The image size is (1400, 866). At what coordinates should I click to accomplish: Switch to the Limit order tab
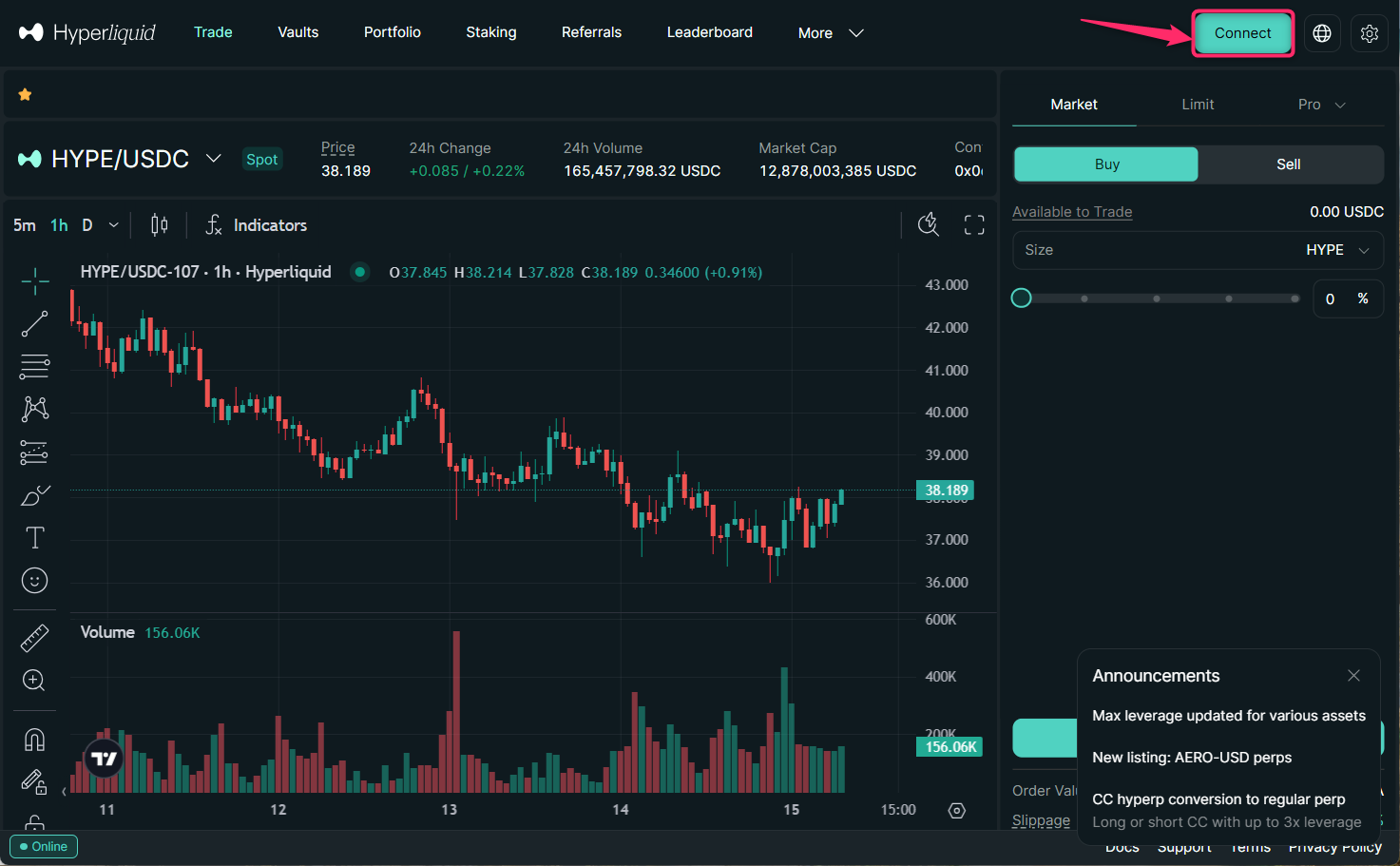[1198, 105]
